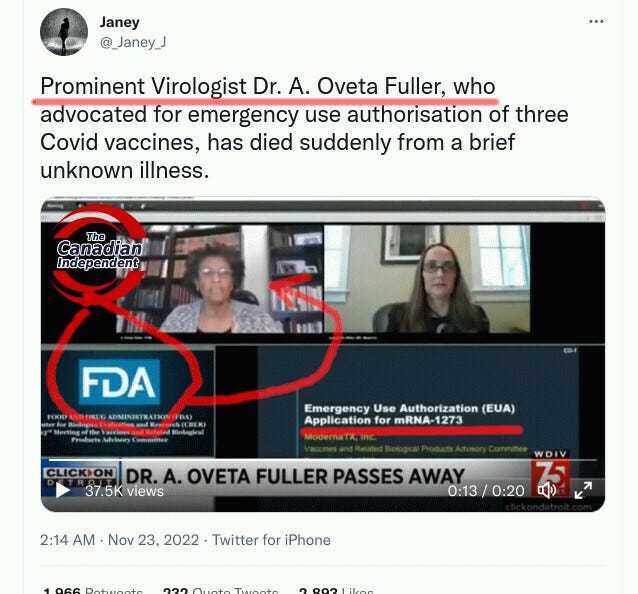Click the 2:14 AM Nov 23, 2022 timestamp
The width and height of the screenshot is (638, 594).
point(119,540)
